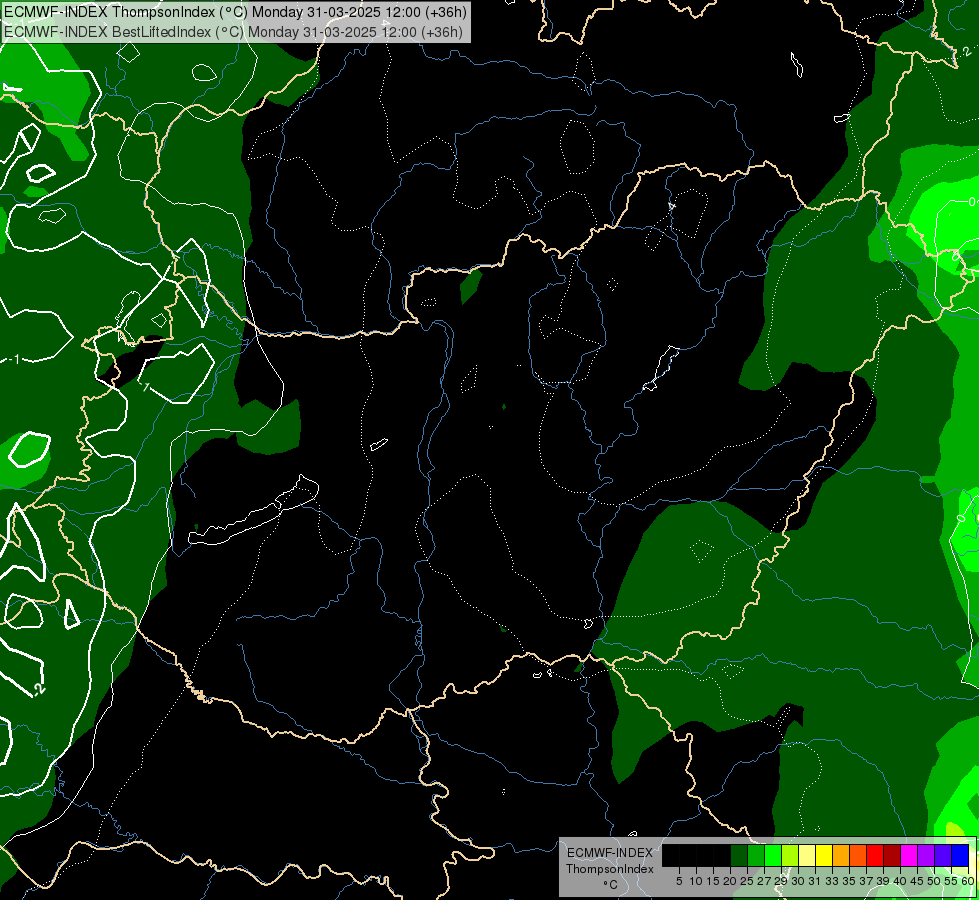Image resolution: width=979 pixels, height=900 pixels.
Task: Click the ThompsonIndex label in the legend box
Action: pyautogui.click(x=609, y=869)
